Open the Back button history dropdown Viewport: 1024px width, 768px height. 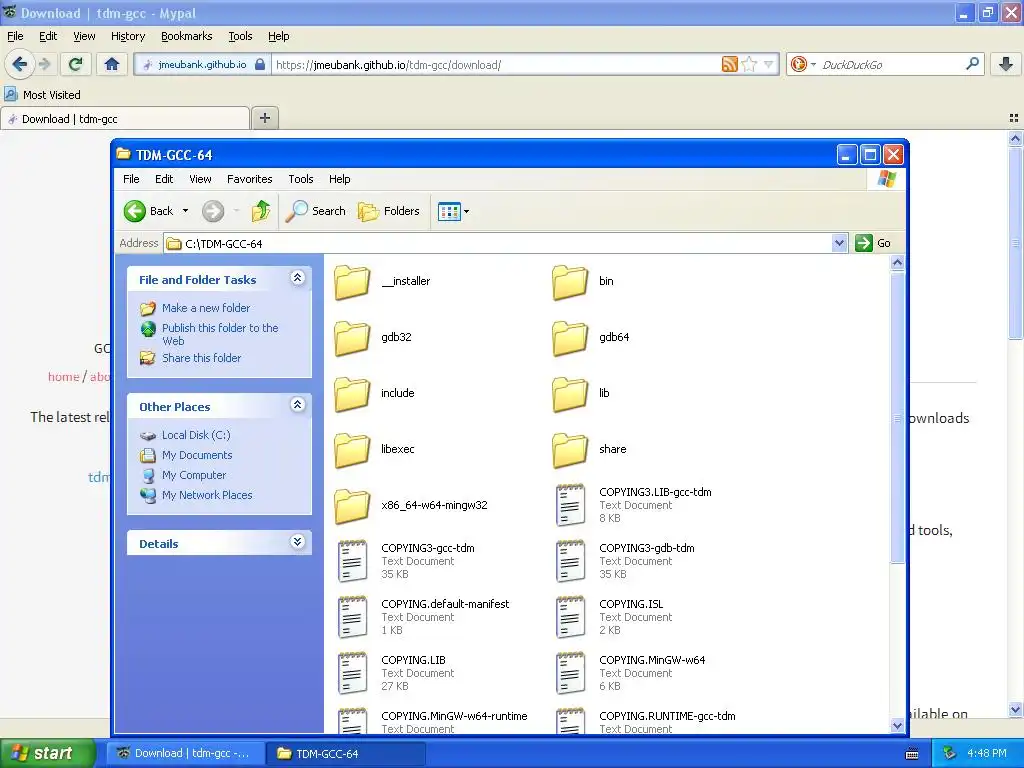click(185, 211)
